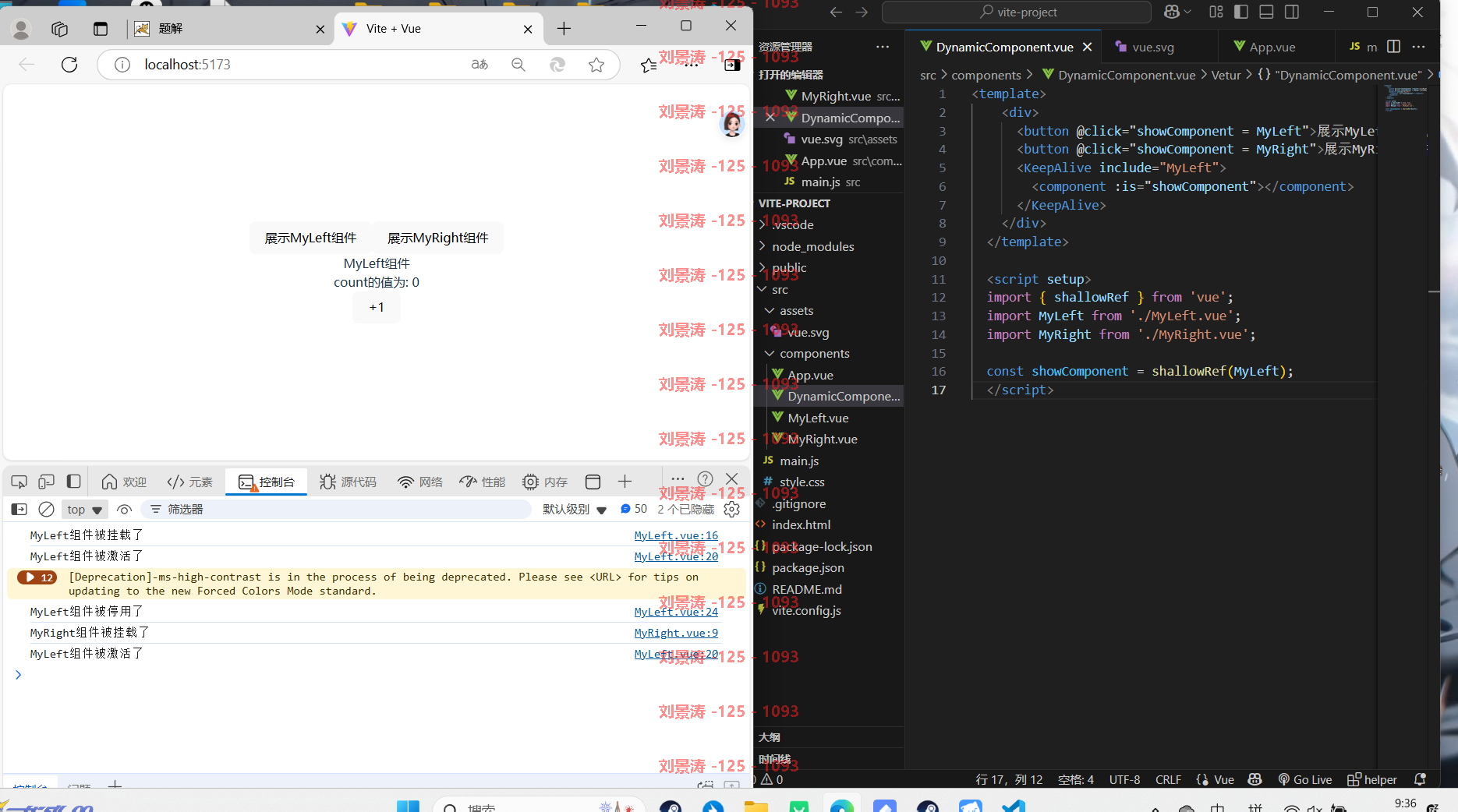Expand the node_modules folder
This screenshot has height=812, width=1458.
pyautogui.click(x=812, y=246)
